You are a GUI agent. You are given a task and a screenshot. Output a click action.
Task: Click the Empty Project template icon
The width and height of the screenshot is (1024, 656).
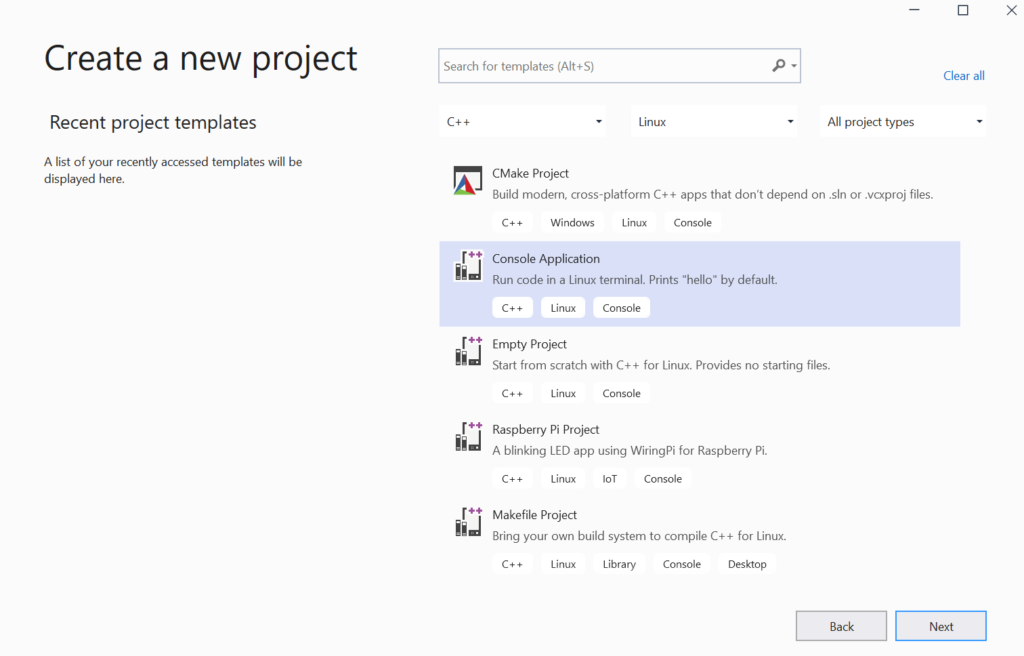(x=467, y=351)
